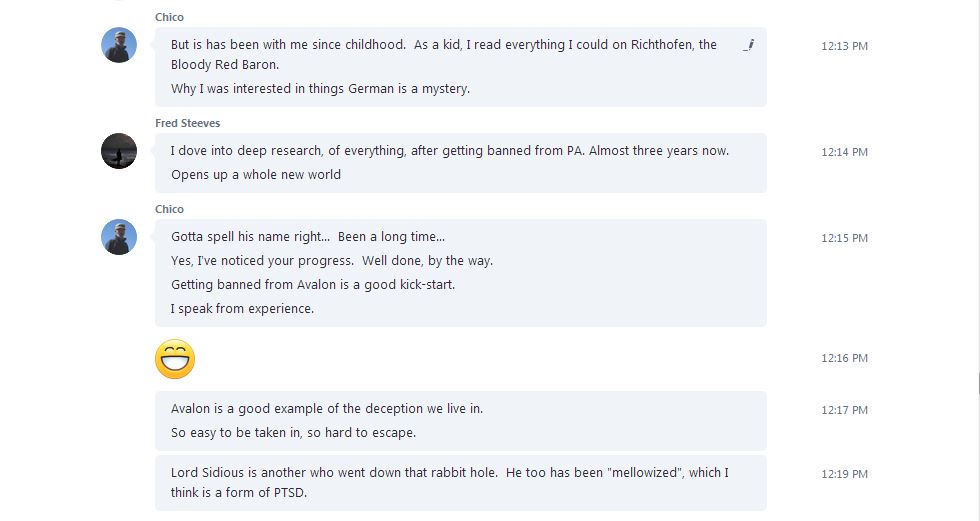Click Chico's avatar beside the 12:15 PM message

(x=119, y=237)
